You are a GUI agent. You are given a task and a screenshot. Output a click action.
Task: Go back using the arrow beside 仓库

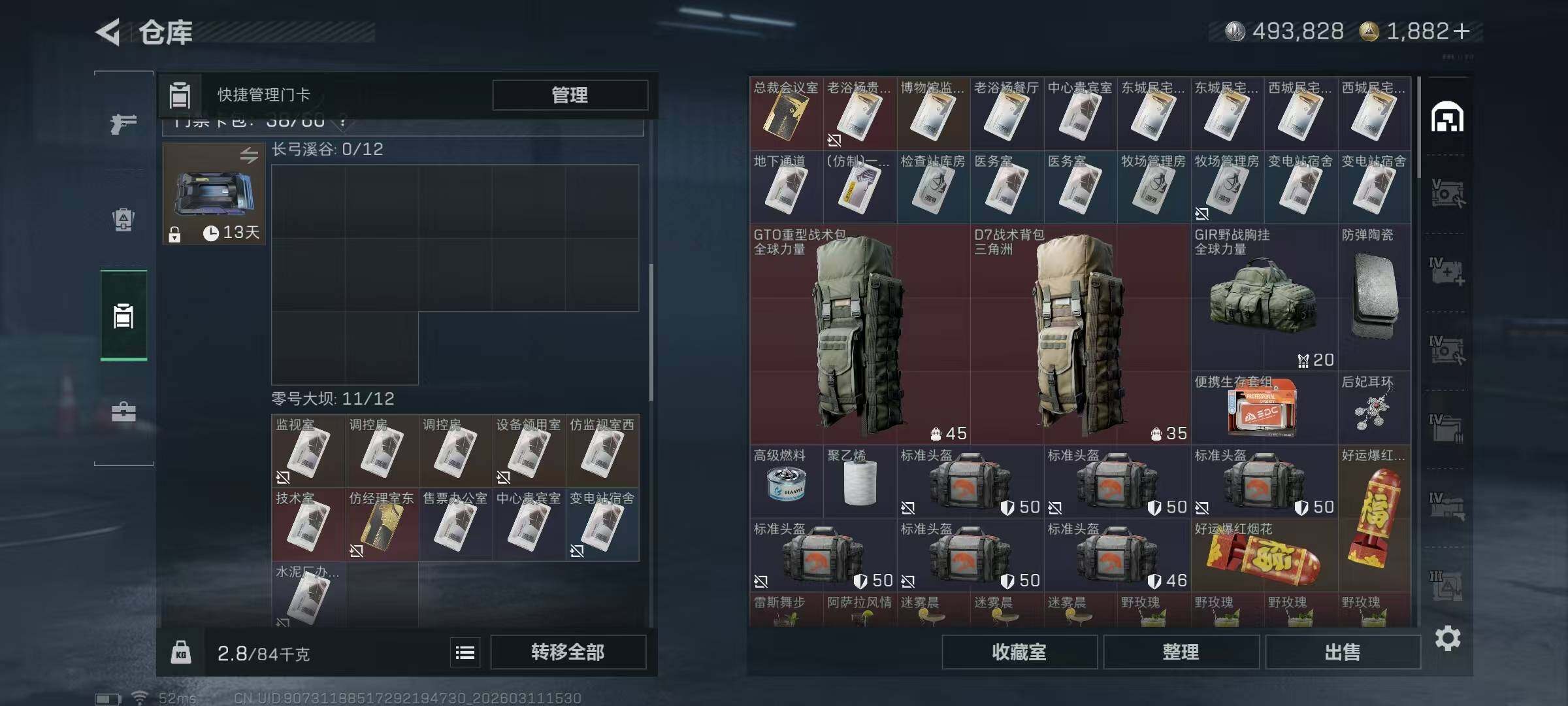(108, 31)
